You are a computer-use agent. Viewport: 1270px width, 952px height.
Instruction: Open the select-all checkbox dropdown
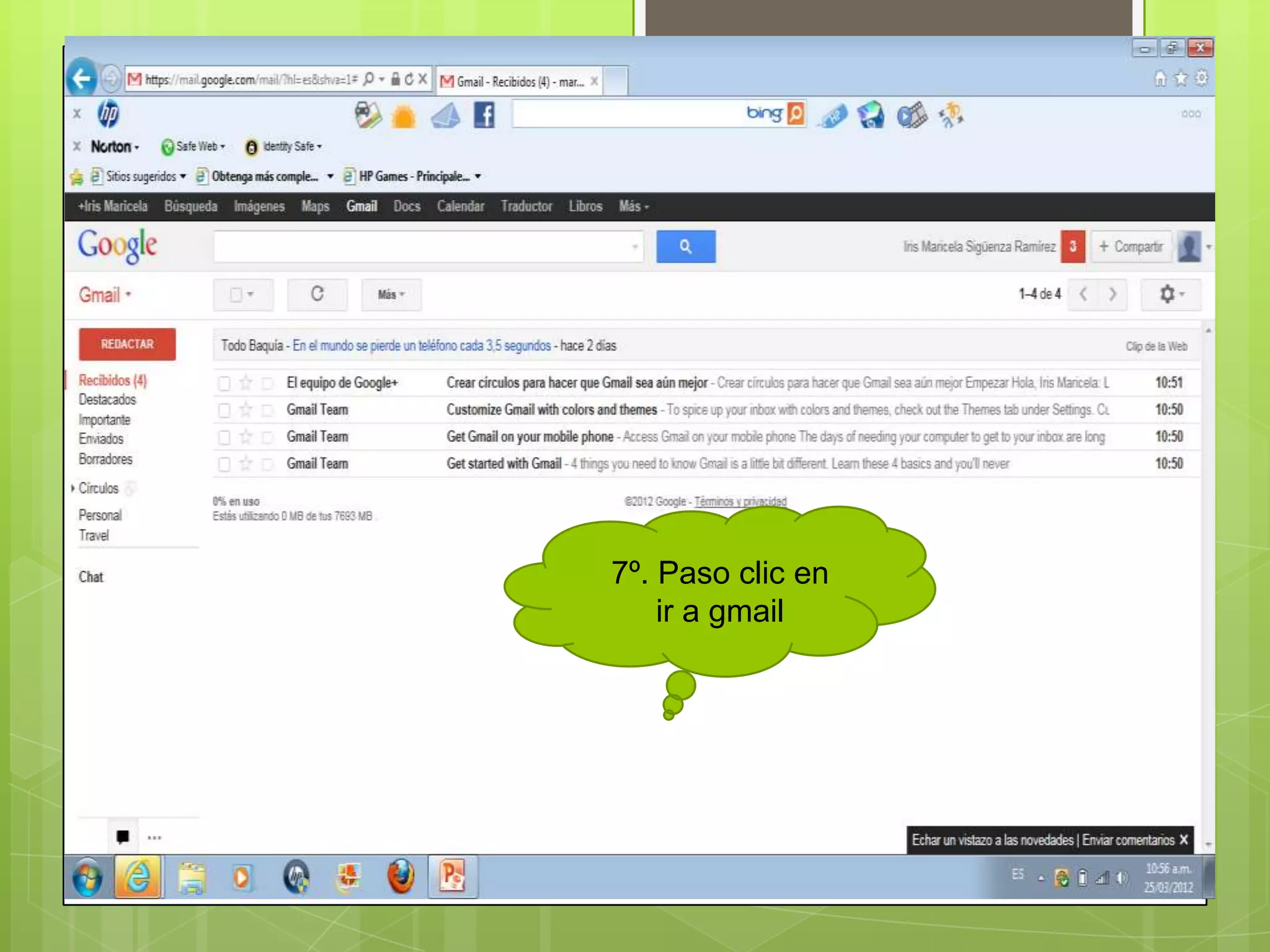pyautogui.click(x=242, y=294)
